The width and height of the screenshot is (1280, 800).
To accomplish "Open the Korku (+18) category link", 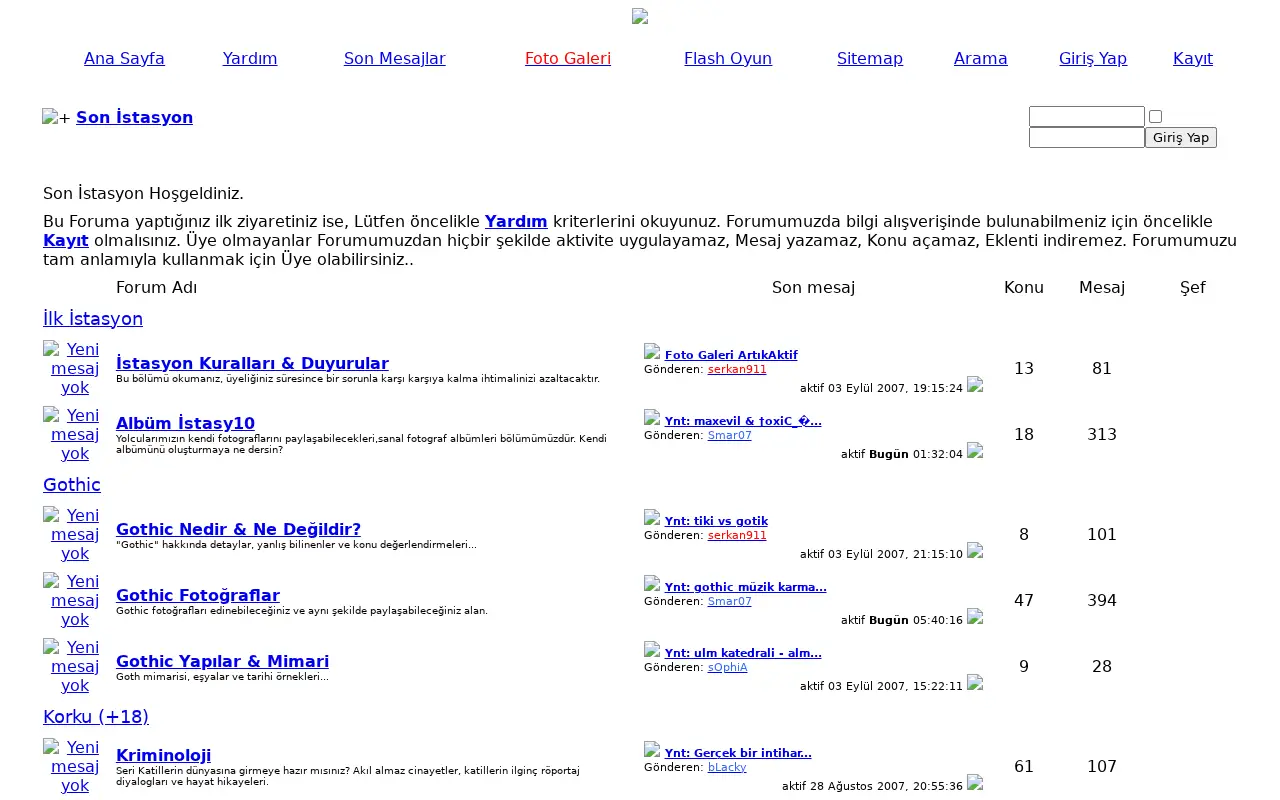I will (96, 717).
